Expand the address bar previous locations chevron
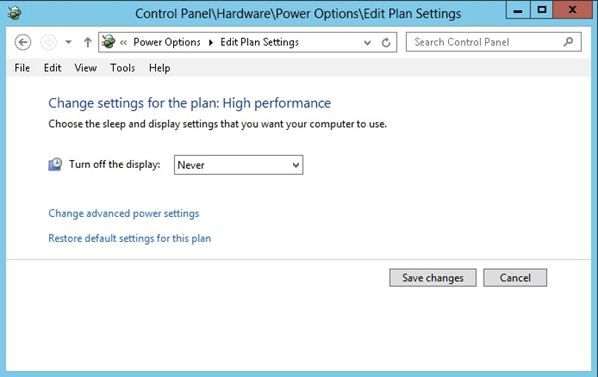Image resolution: width=598 pixels, height=377 pixels. (x=367, y=42)
